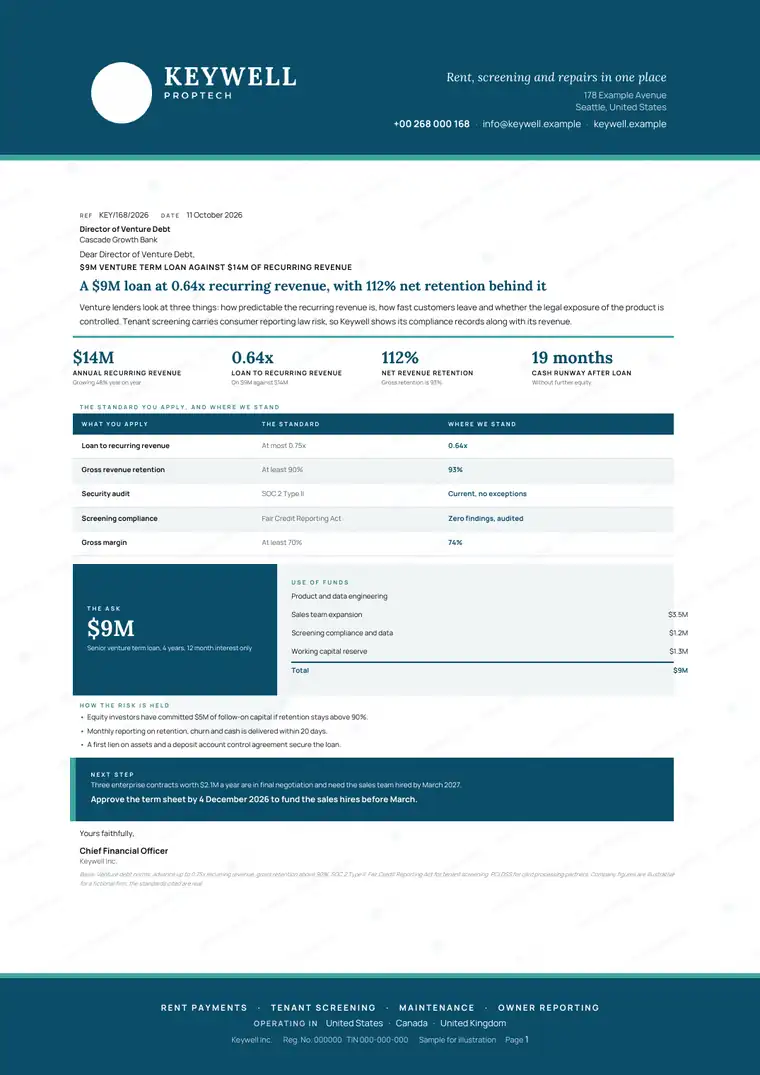Click the tagline 'Rent, screening and repairs in one place'
Screen dimensions: 760x1075
[x=556, y=77]
